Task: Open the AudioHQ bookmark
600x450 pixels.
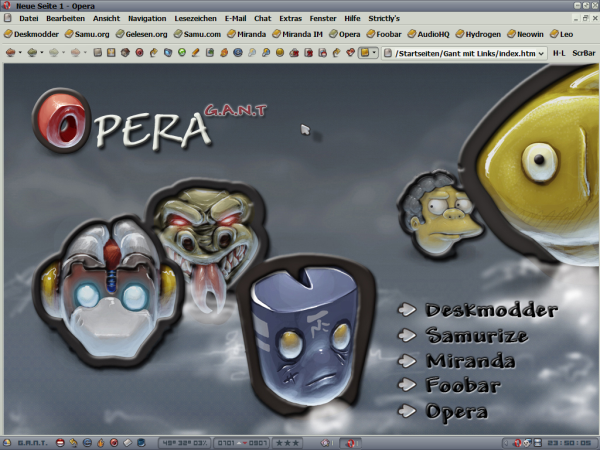Action: 428,34
